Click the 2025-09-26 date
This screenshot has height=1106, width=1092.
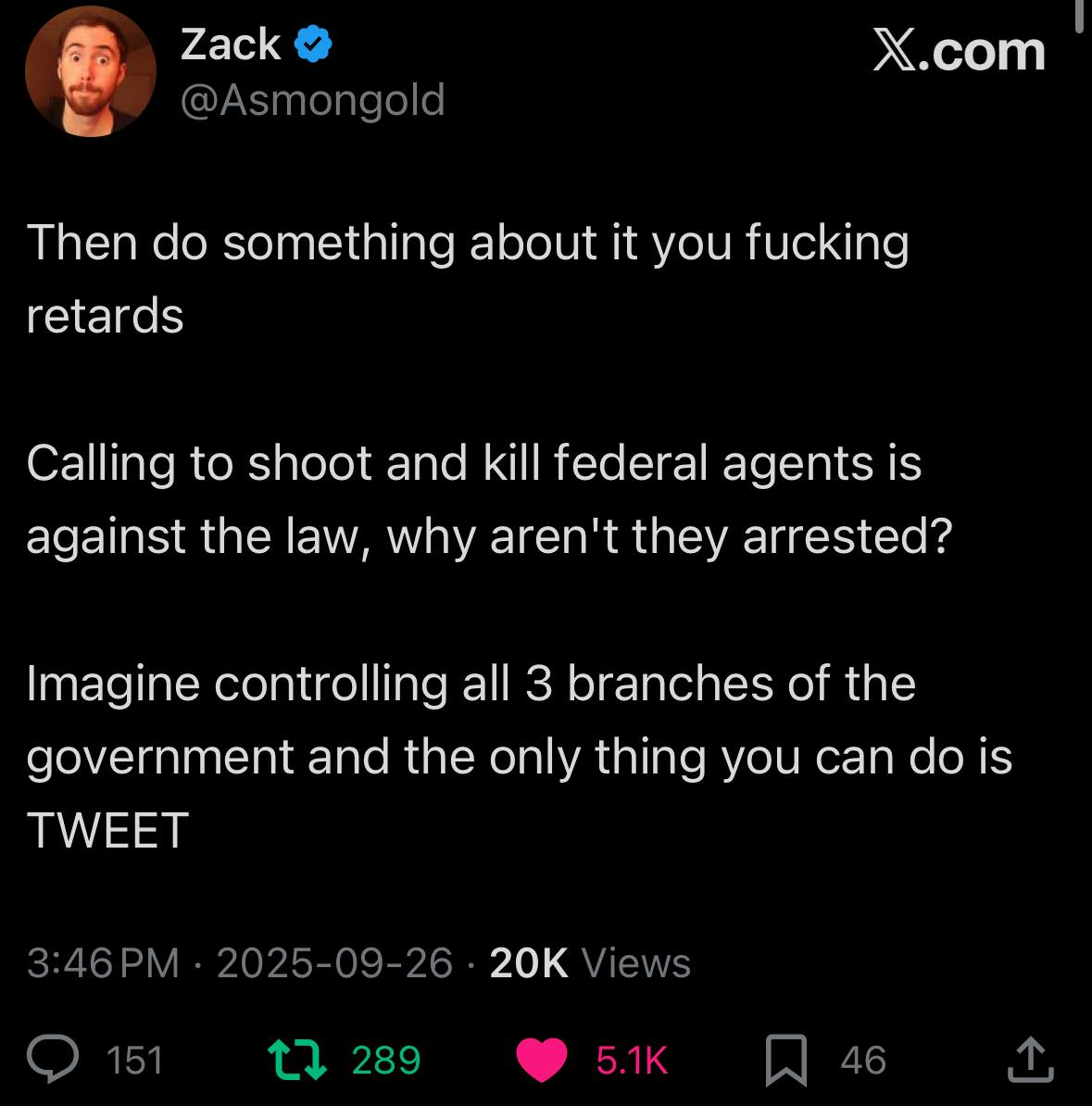click(334, 962)
